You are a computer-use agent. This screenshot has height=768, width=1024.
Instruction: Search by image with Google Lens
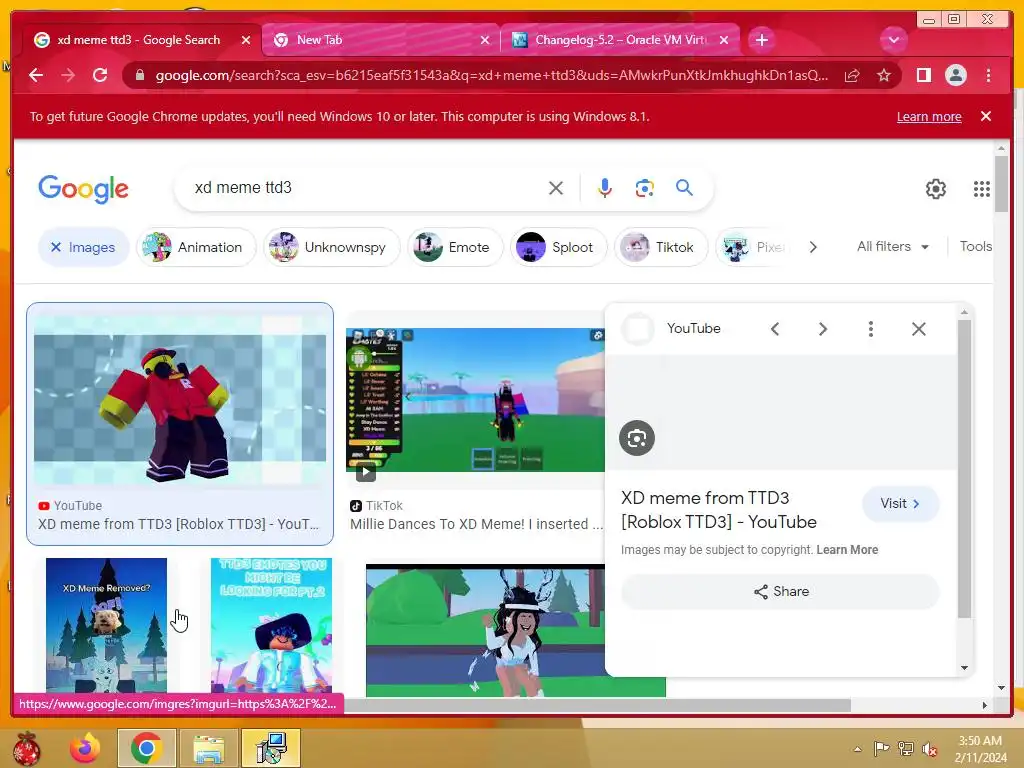click(x=645, y=188)
